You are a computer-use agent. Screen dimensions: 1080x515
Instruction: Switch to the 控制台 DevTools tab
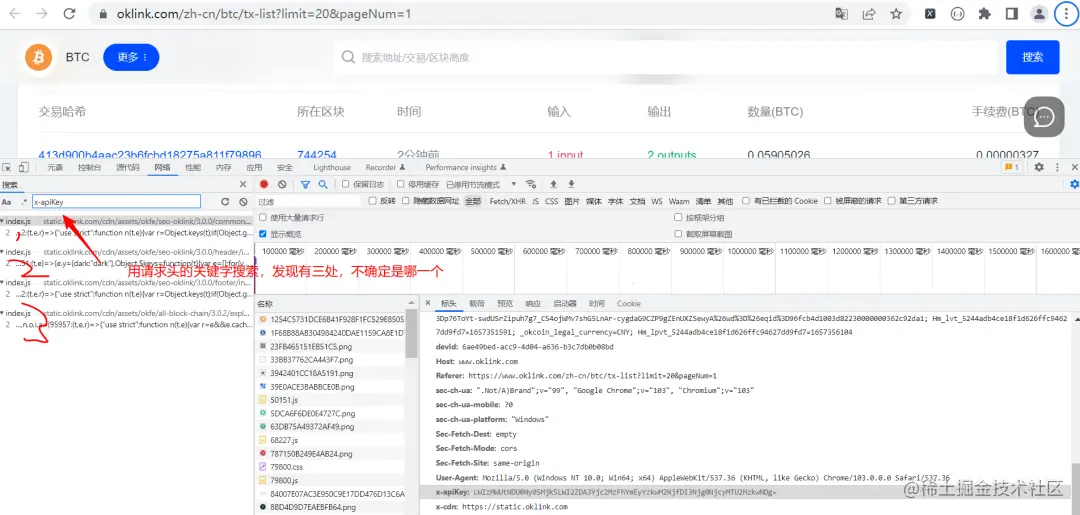90,167
